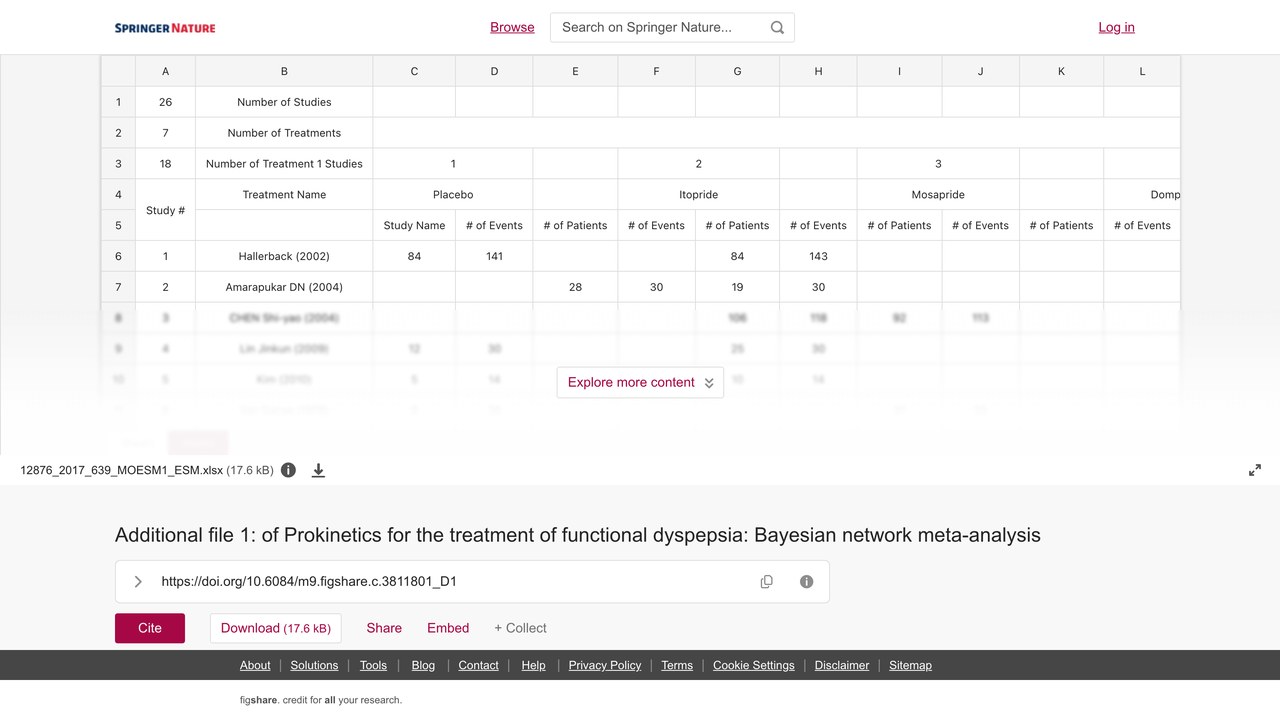This screenshot has height=720, width=1280.
Task: Select spreadsheet column B header
Action: [x=284, y=71]
